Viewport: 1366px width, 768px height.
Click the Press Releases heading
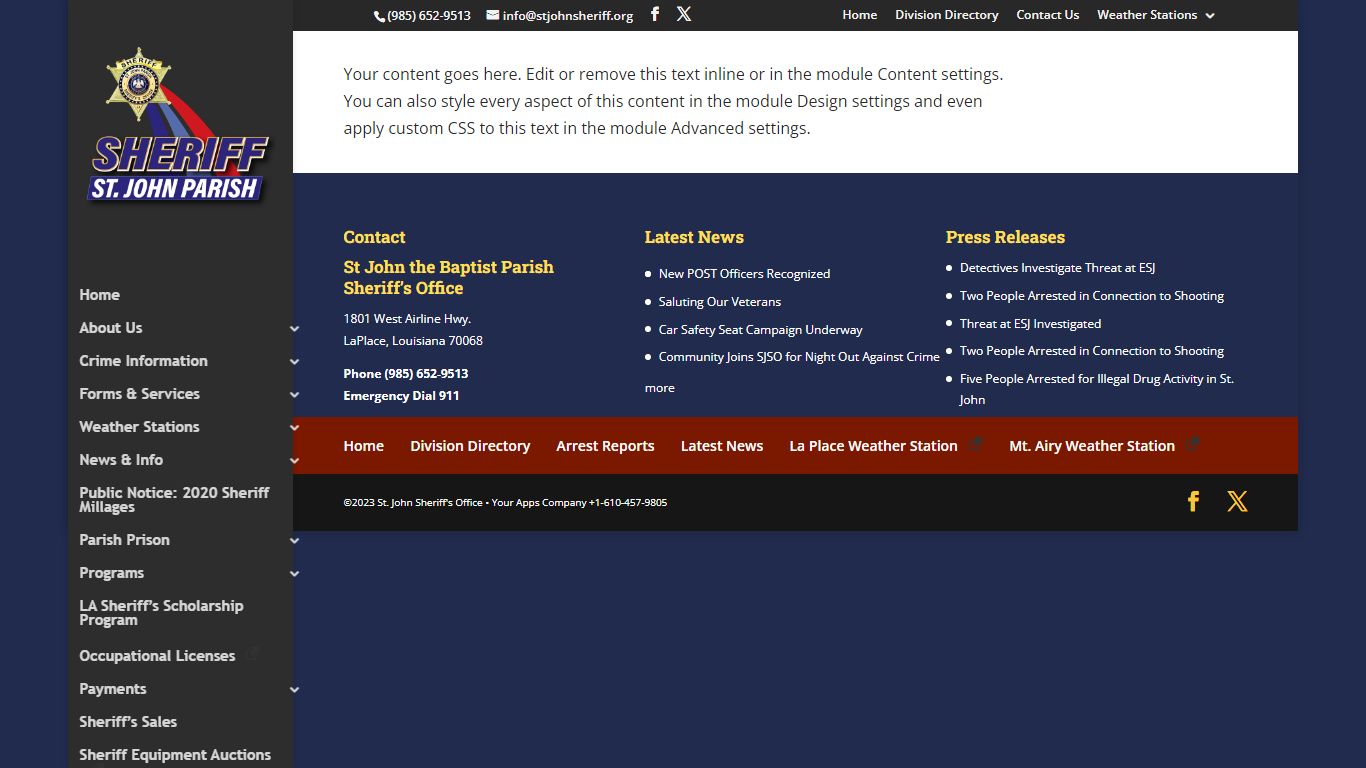coord(1005,237)
